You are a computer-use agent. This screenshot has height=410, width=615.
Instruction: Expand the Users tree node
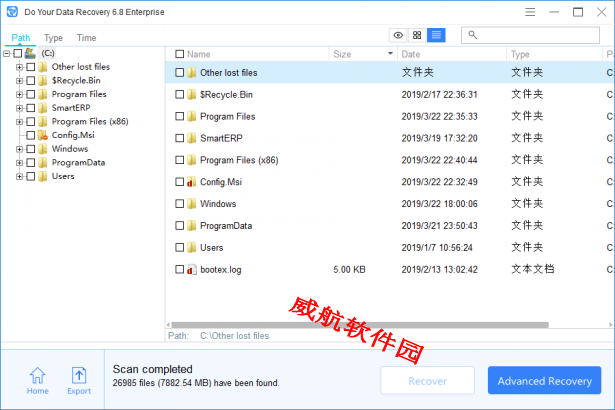point(19,177)
